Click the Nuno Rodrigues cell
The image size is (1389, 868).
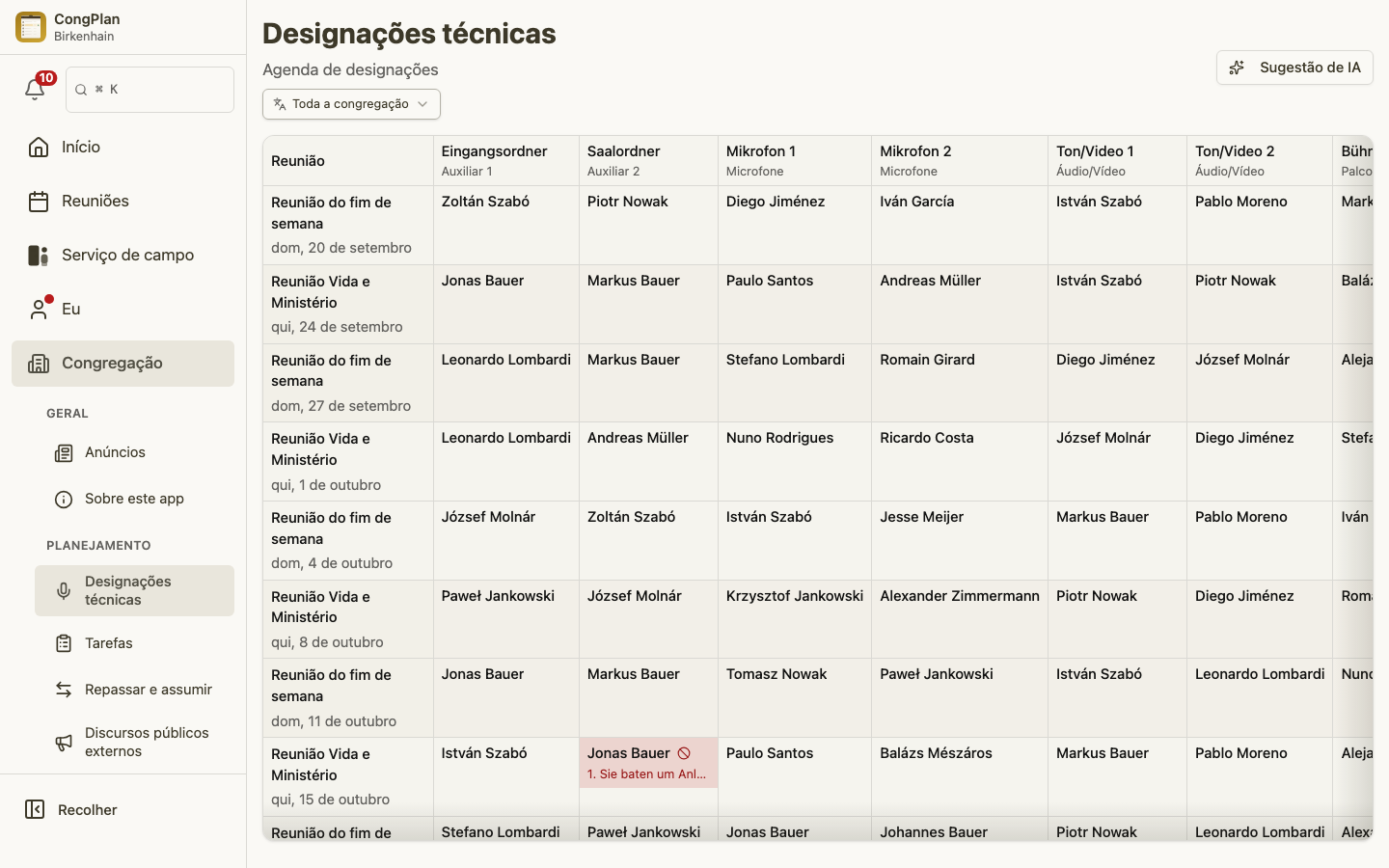point(795,462)
